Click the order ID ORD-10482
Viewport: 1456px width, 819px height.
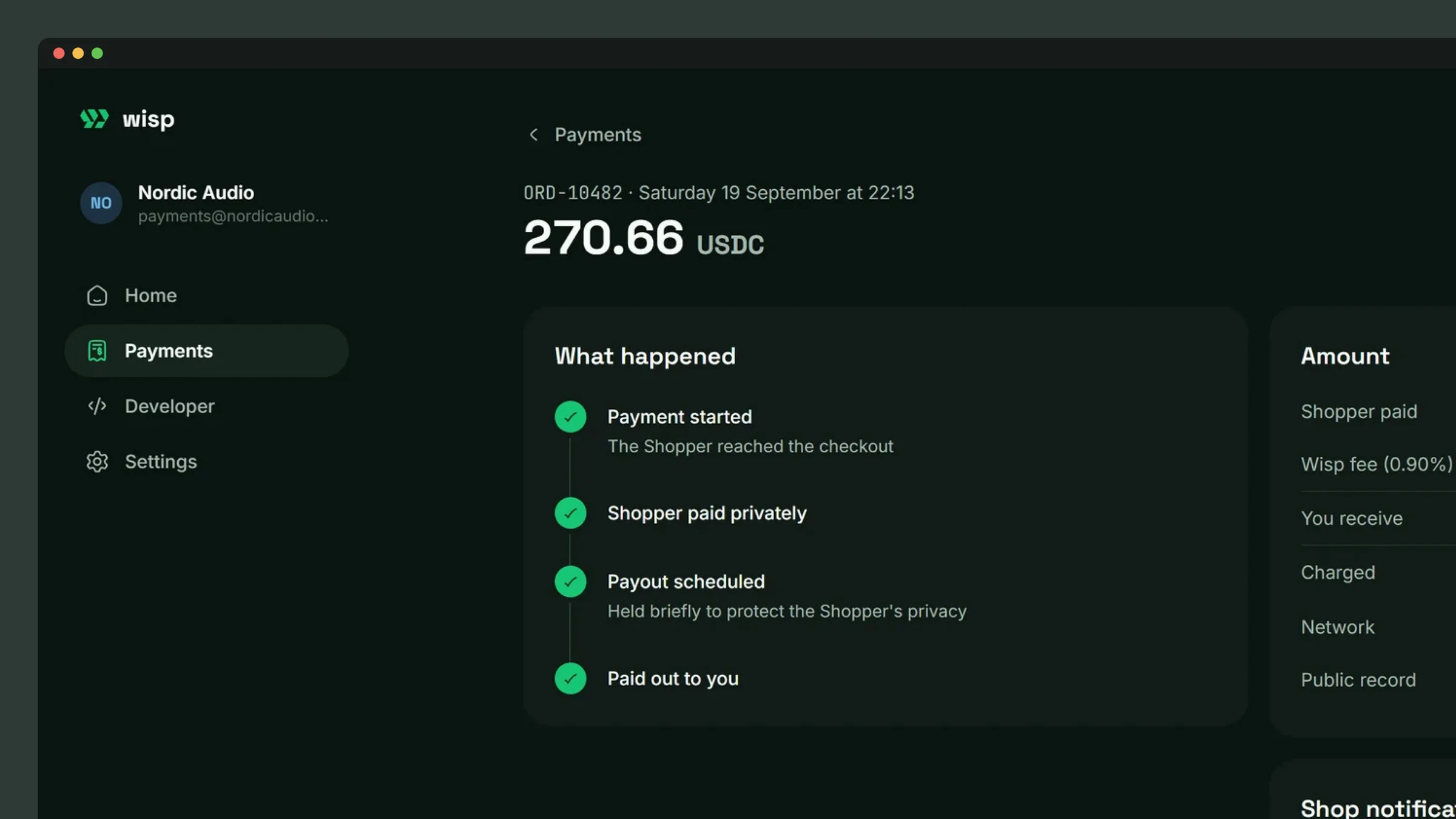(x=573, y=192)
